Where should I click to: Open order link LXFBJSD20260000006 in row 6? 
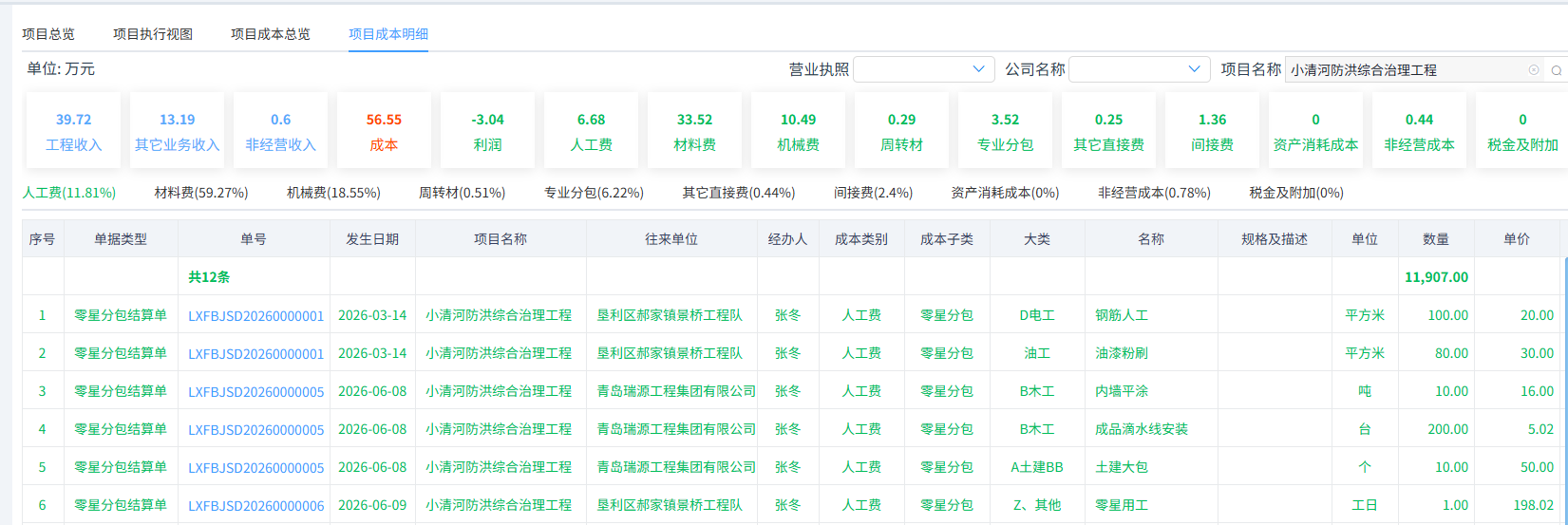(x=255, y=505)
